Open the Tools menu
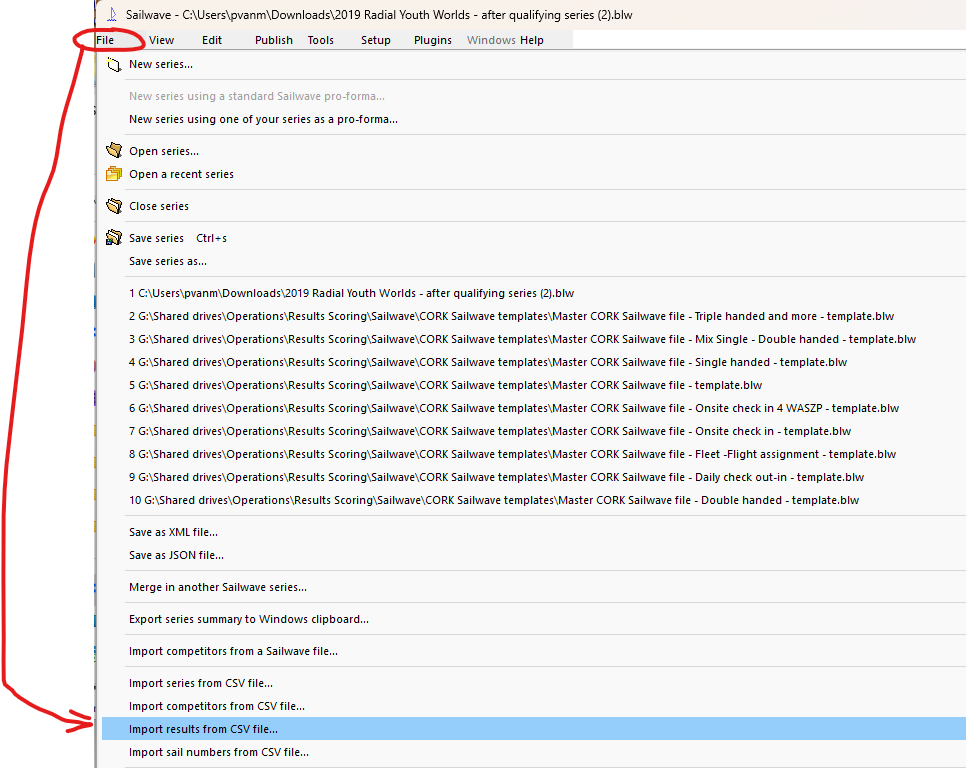 click(321, 40)
